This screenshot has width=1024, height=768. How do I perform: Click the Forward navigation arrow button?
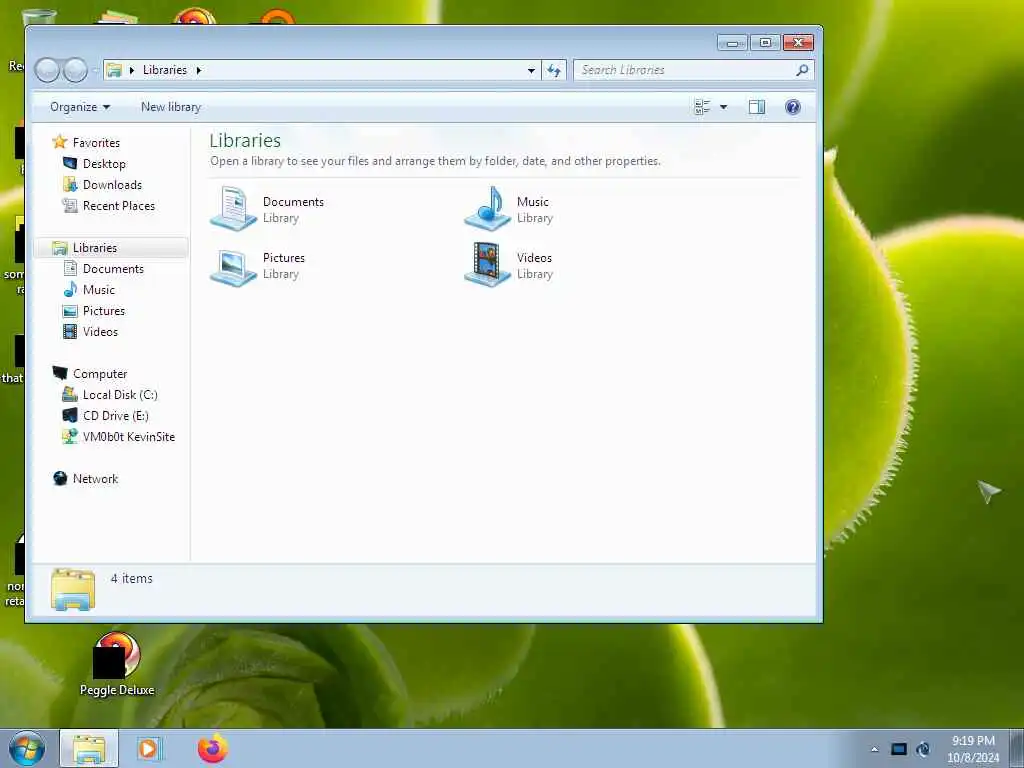click(x=75, y=70)
